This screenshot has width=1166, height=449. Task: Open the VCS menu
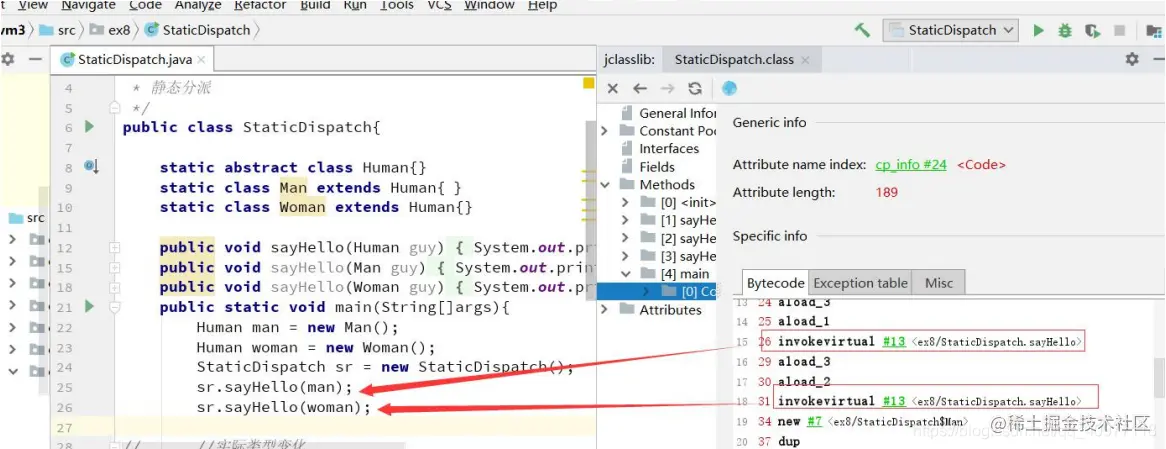point(439,5)
